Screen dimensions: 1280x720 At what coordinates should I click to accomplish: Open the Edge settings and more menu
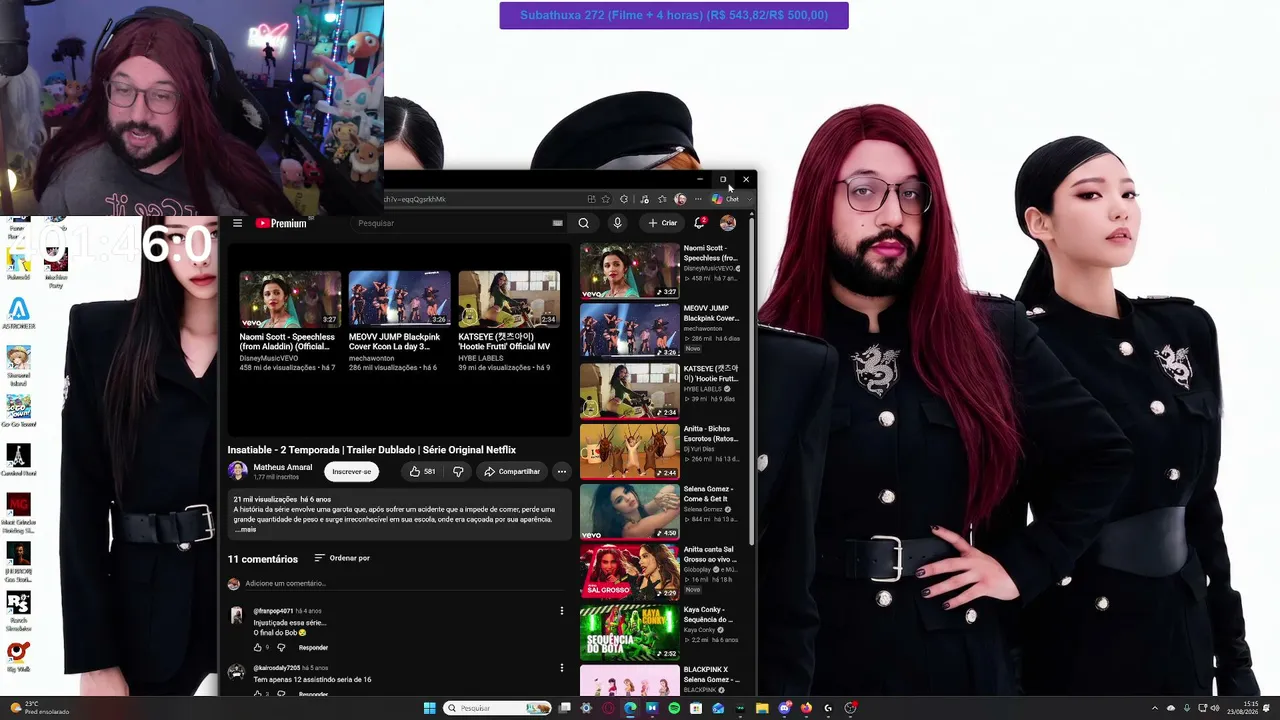[698, 199]
